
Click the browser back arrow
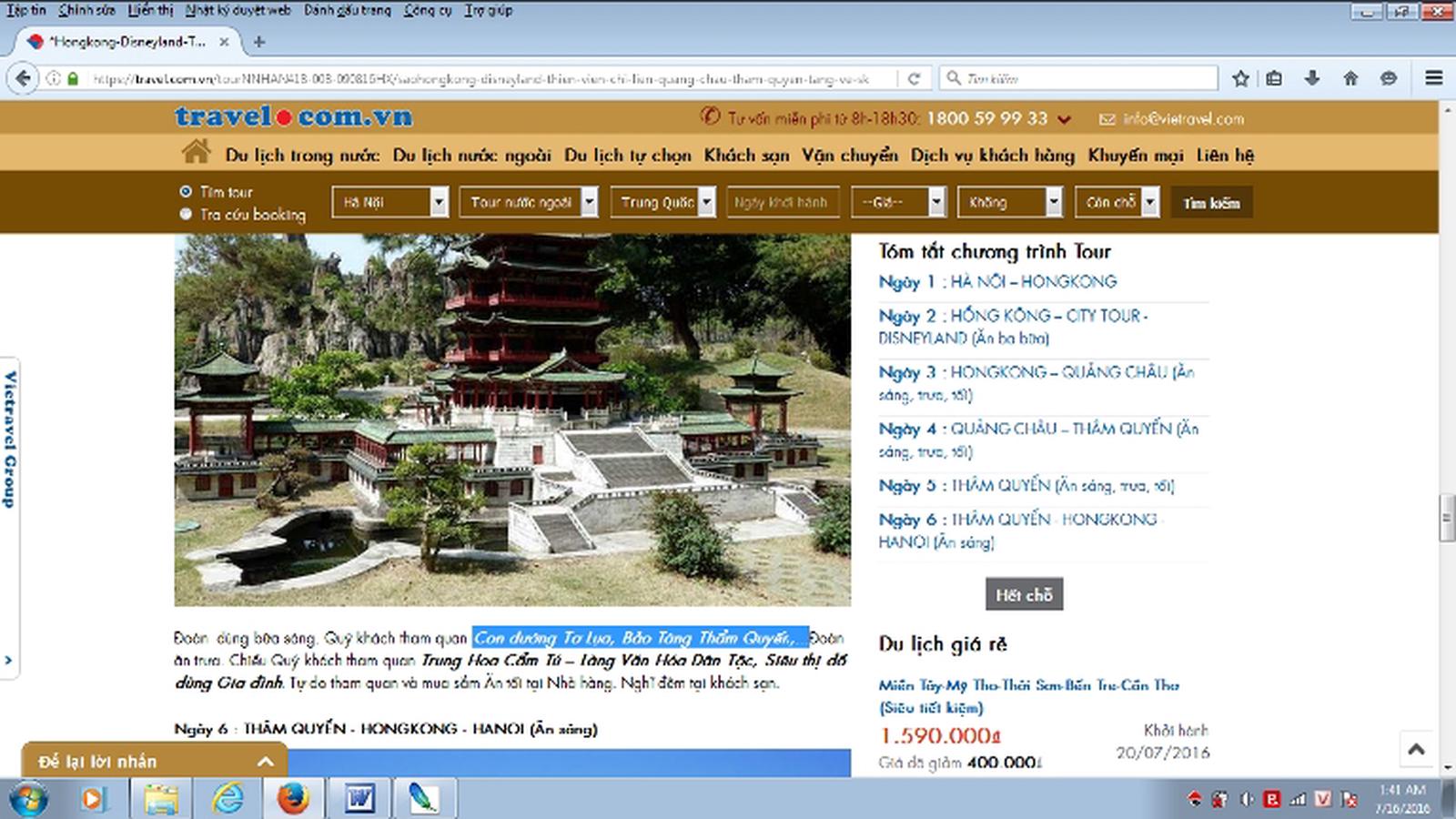point(24,78)
